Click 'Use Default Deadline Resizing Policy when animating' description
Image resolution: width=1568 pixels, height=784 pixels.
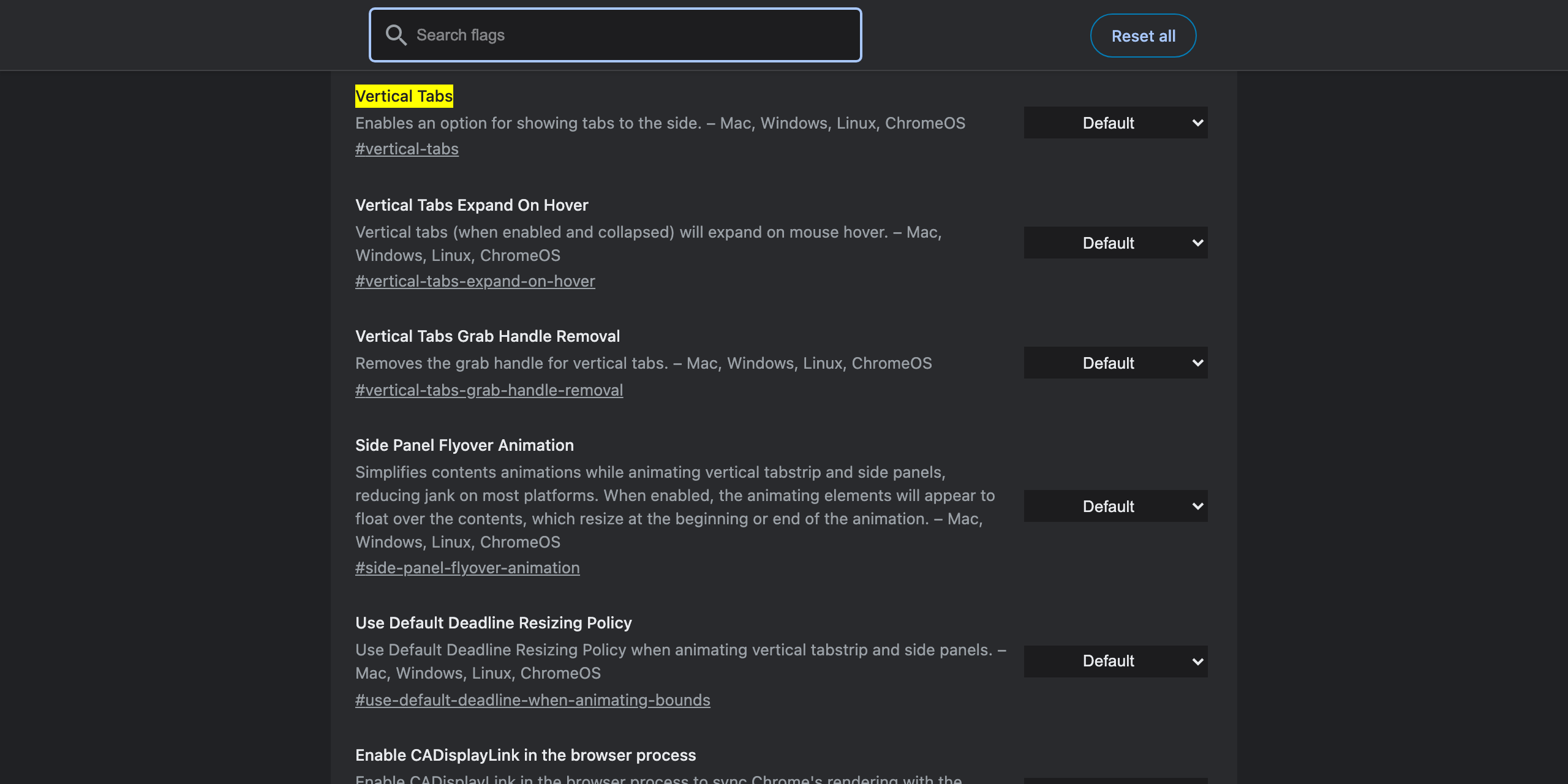tap(681, 661)
